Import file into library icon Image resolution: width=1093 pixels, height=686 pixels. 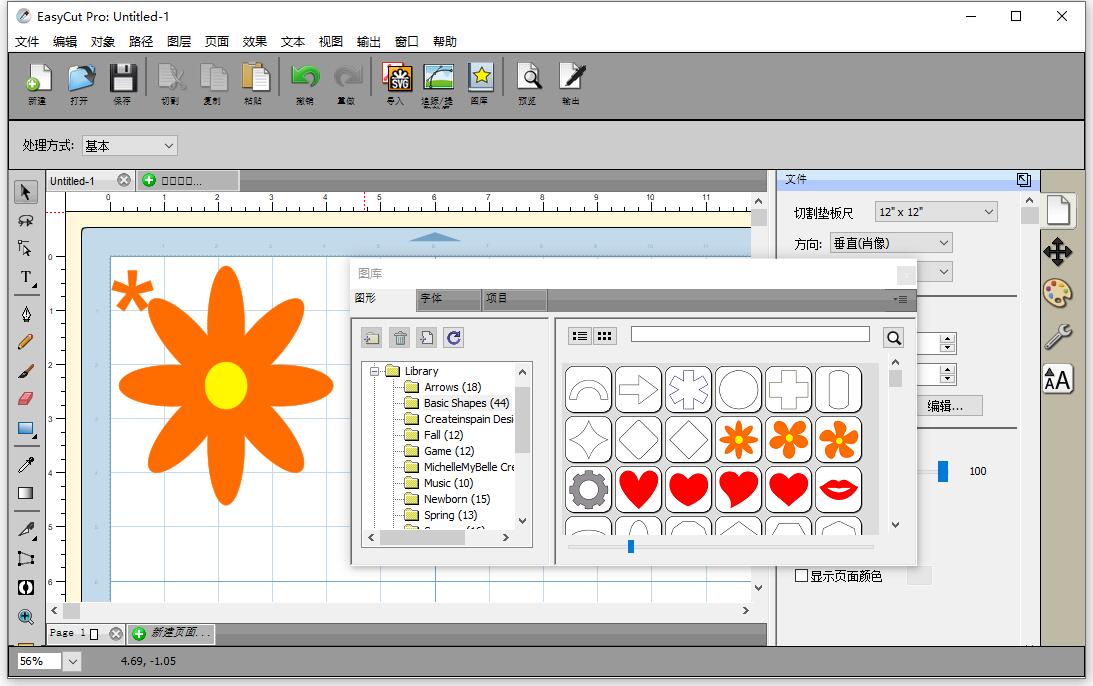427,338
